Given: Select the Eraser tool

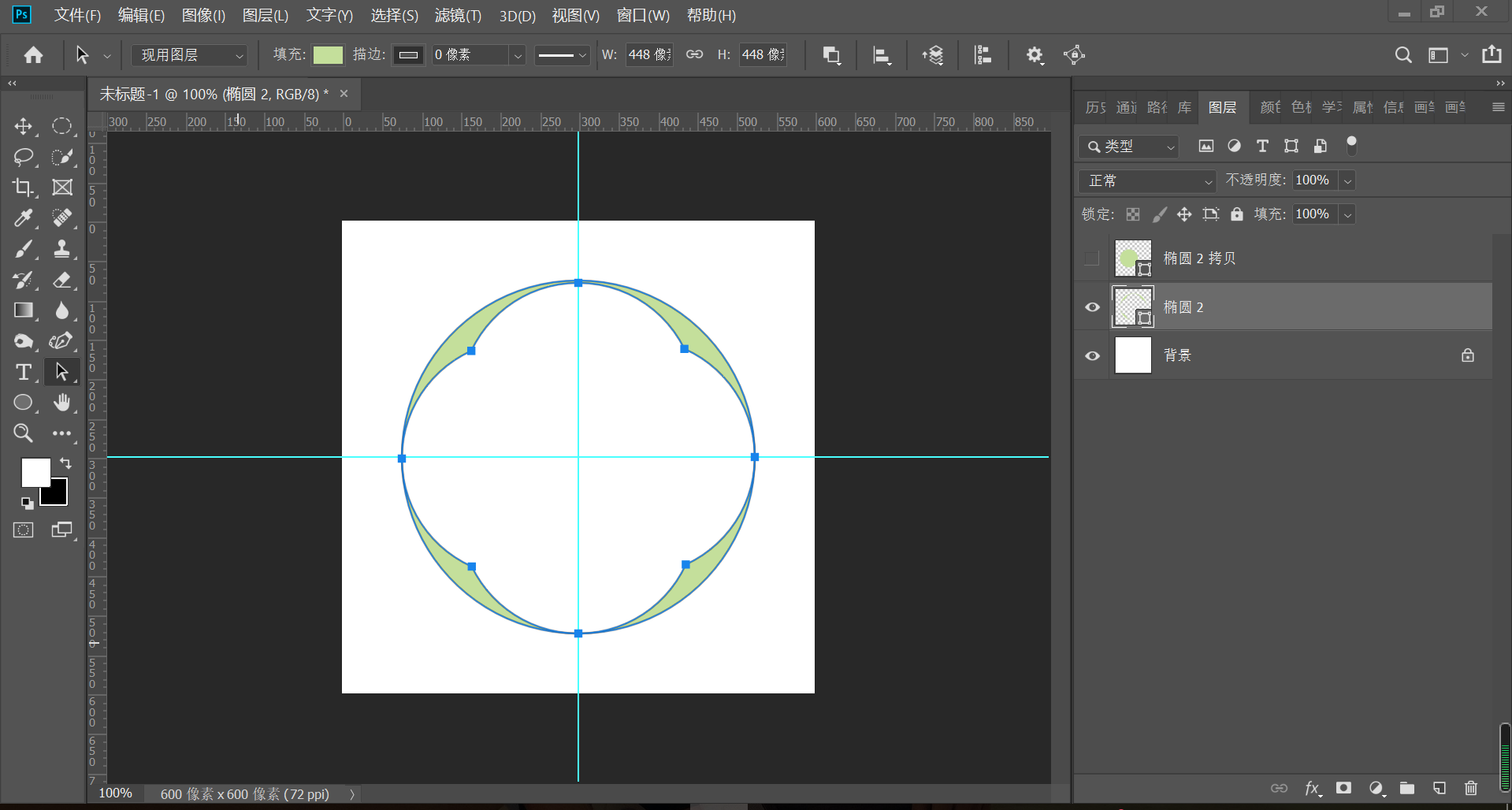Looking at the screenshot, I should 61,280.
